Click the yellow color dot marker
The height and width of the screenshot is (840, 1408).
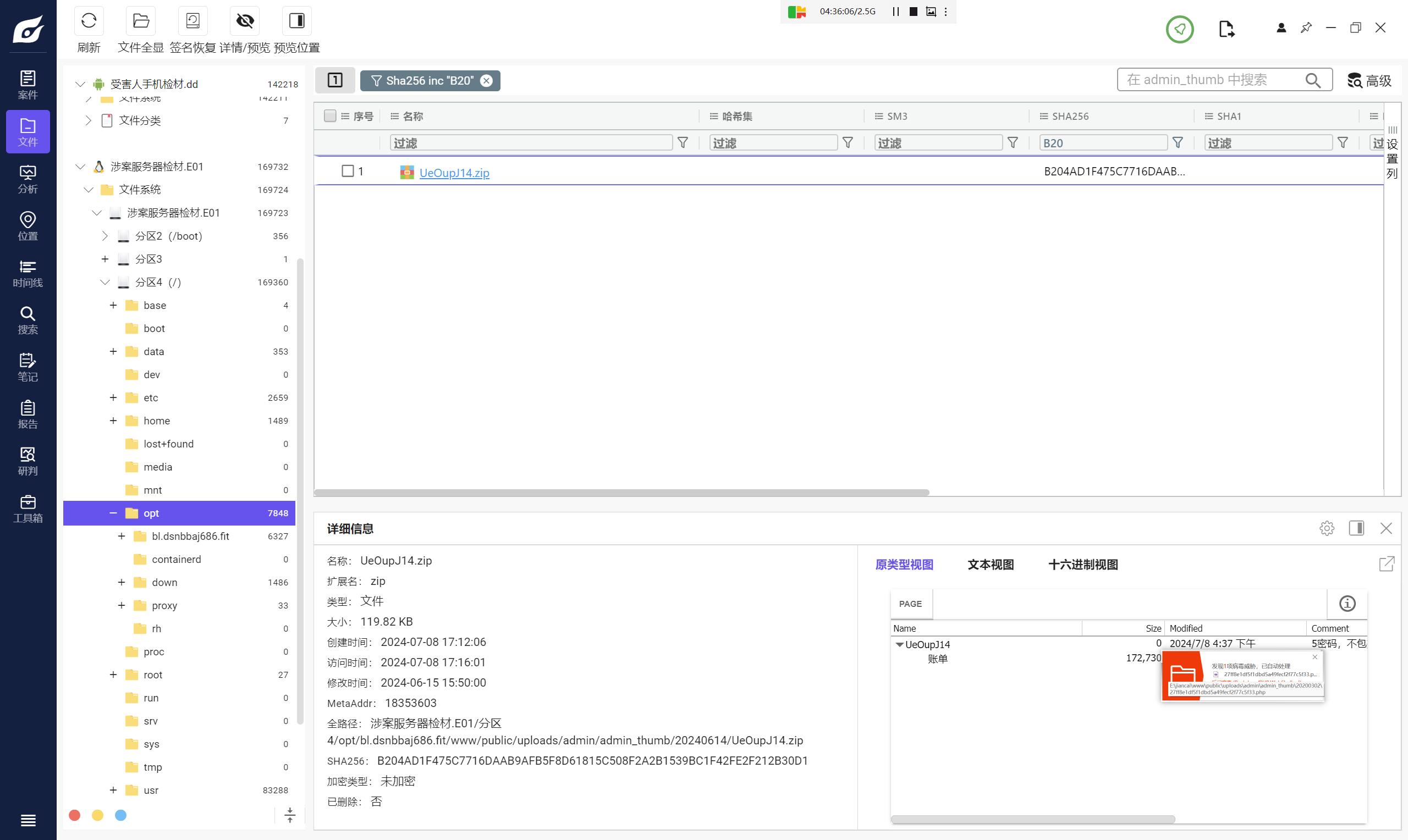97,815
